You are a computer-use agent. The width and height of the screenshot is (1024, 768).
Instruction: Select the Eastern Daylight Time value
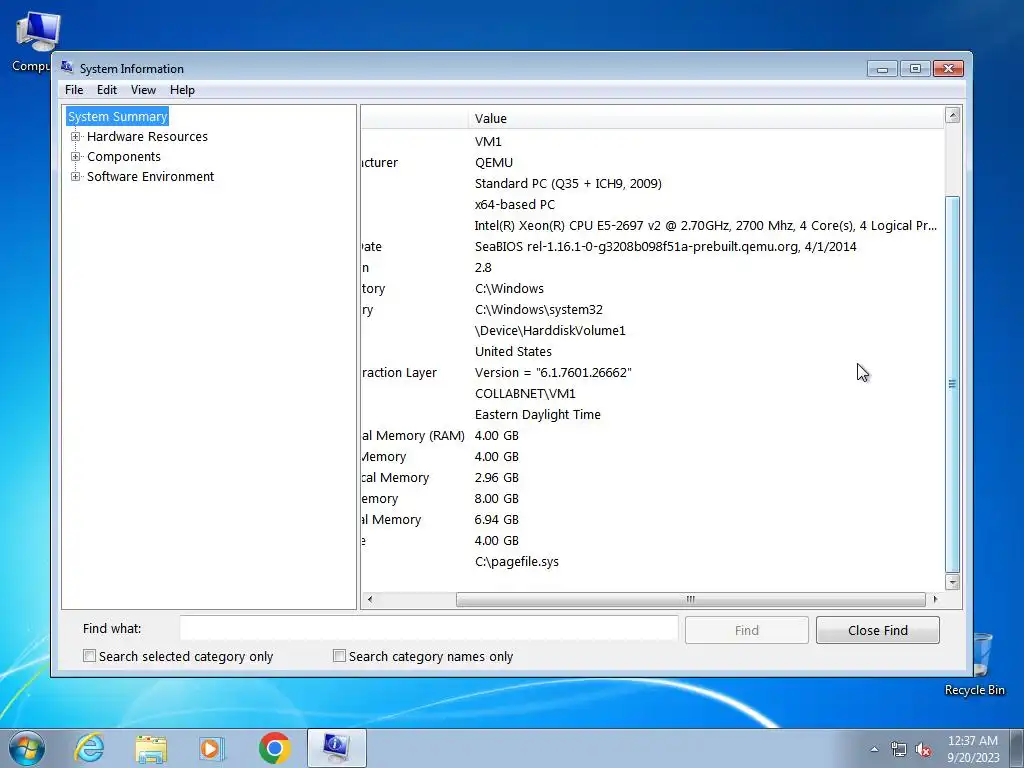[x=537, y=414]
